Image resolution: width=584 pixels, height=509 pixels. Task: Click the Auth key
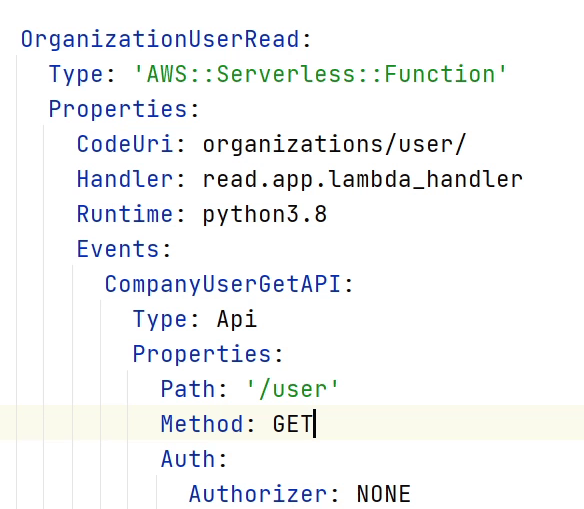[x=188, y=459]
